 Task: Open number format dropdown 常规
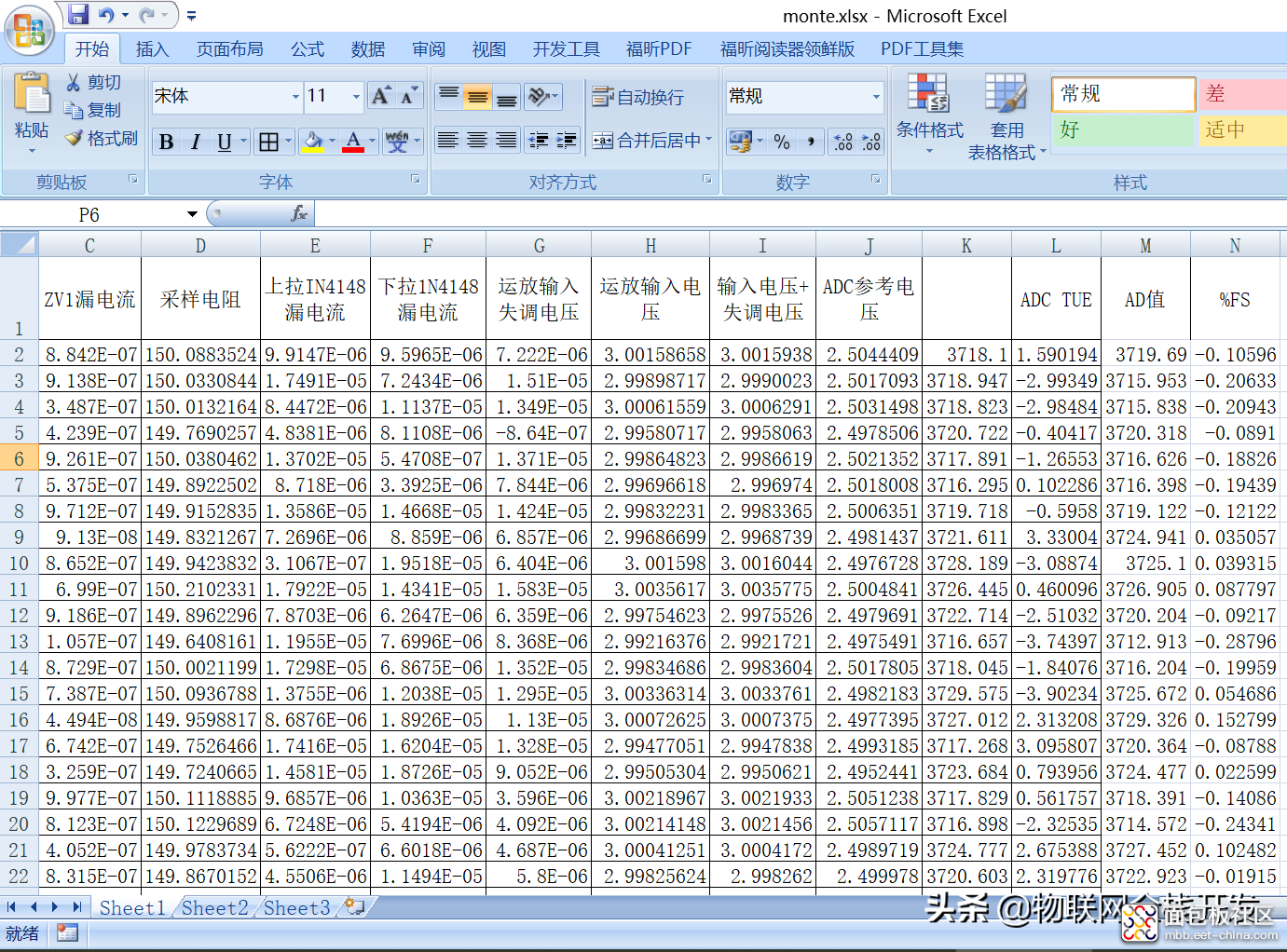click(876, 96)
